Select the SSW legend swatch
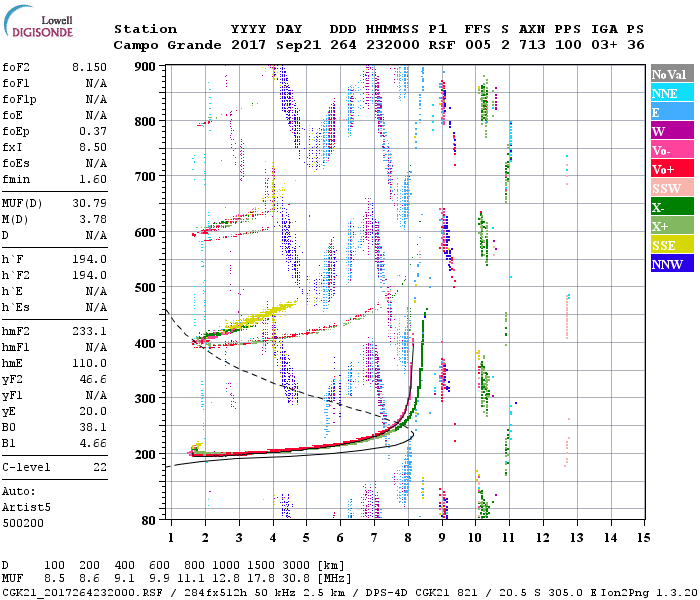 [672, 188]
